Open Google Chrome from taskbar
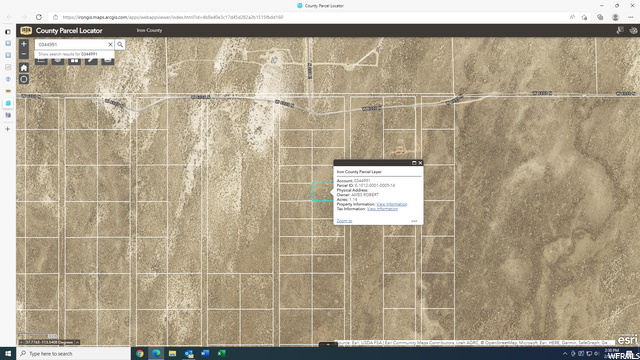The width and height of the screenshot is (640, 360). click(140, 353)
